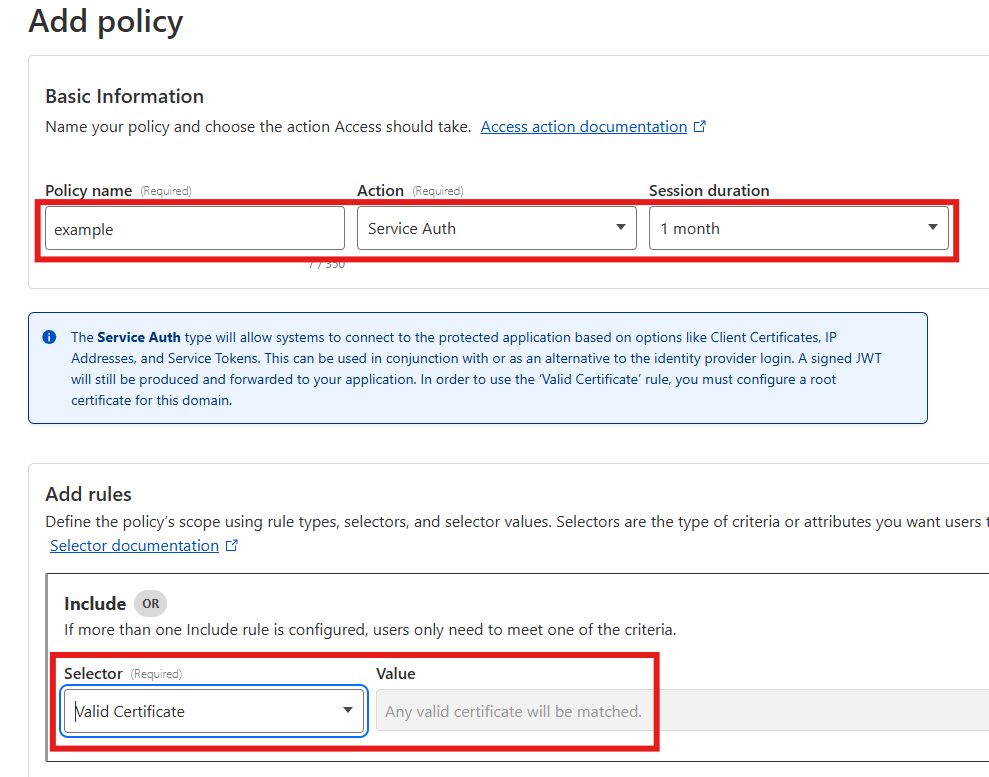This screenshot has height=777, width=989.
Task: Click the 7/350 character counter below Policy name
Action: (x=327, y=264)
